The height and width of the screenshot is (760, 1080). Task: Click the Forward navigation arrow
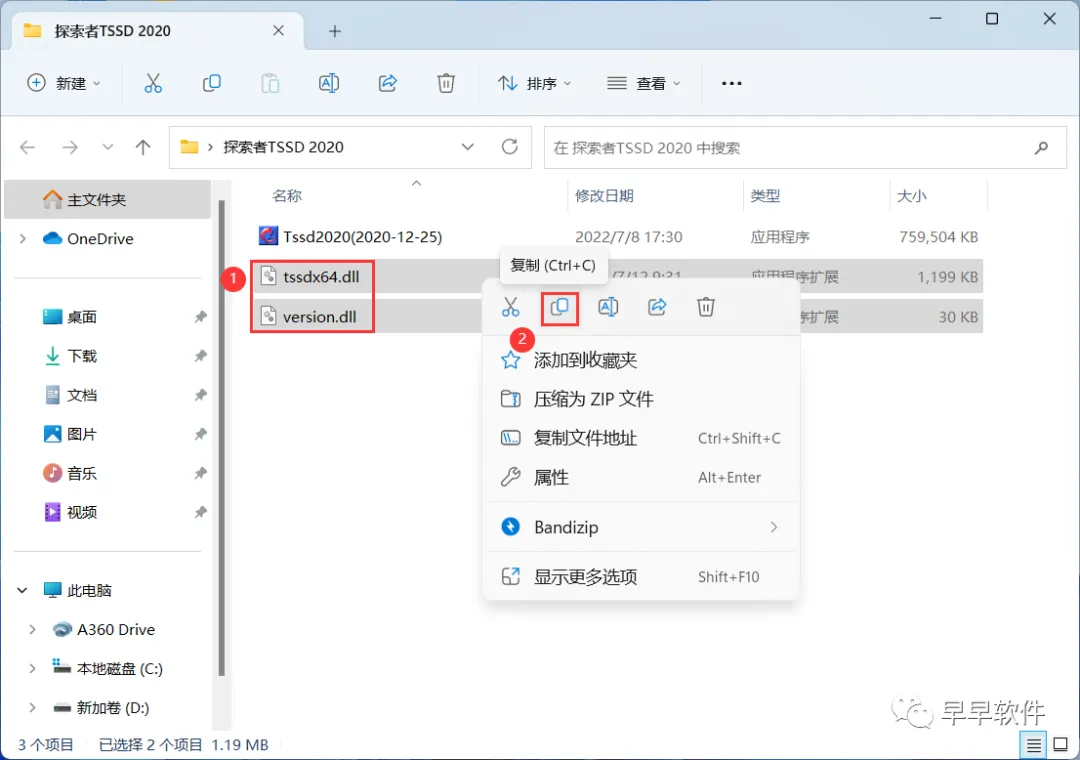[x=70, y=147]
